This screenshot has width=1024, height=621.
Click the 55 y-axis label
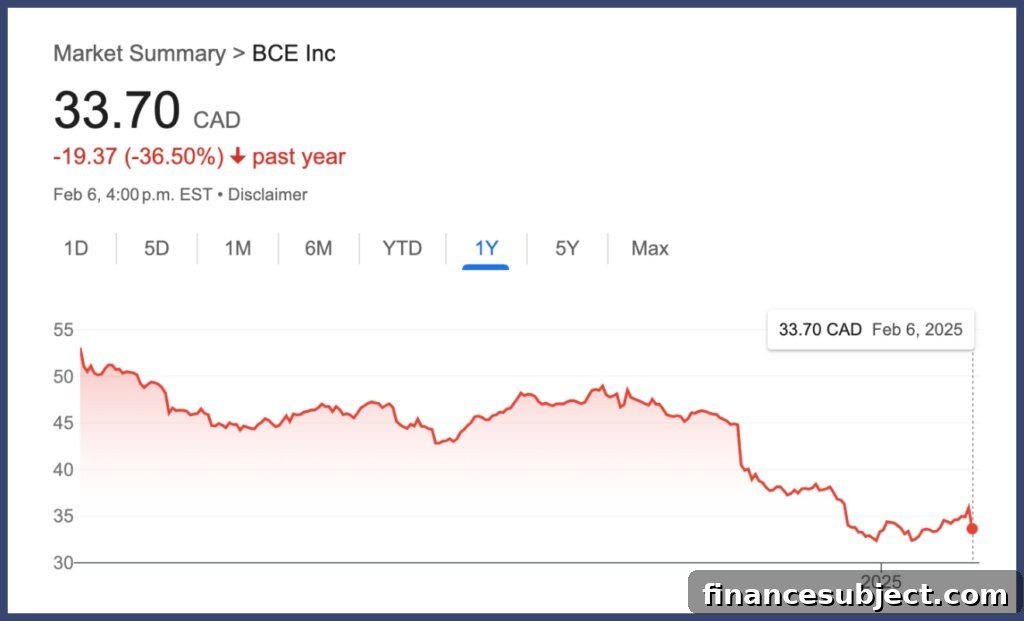63,330
